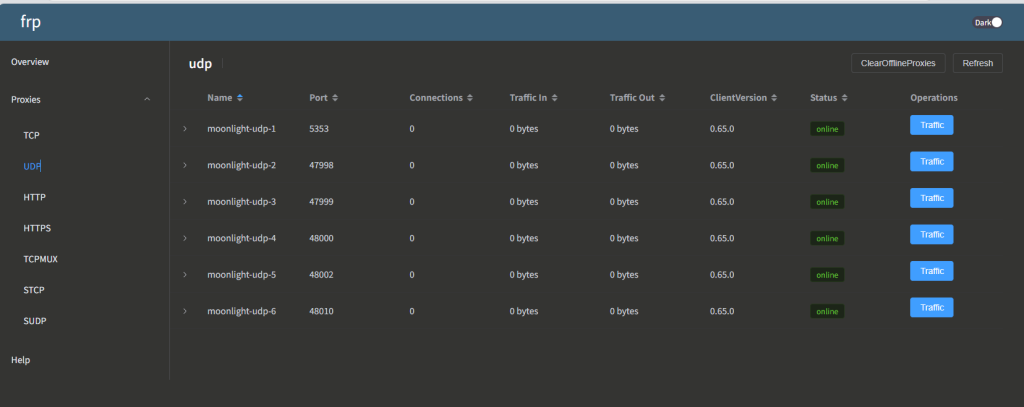Click the Port column sort arrows
The height and width of the screenshot is (407, 1024).
[x=335, y=98]
